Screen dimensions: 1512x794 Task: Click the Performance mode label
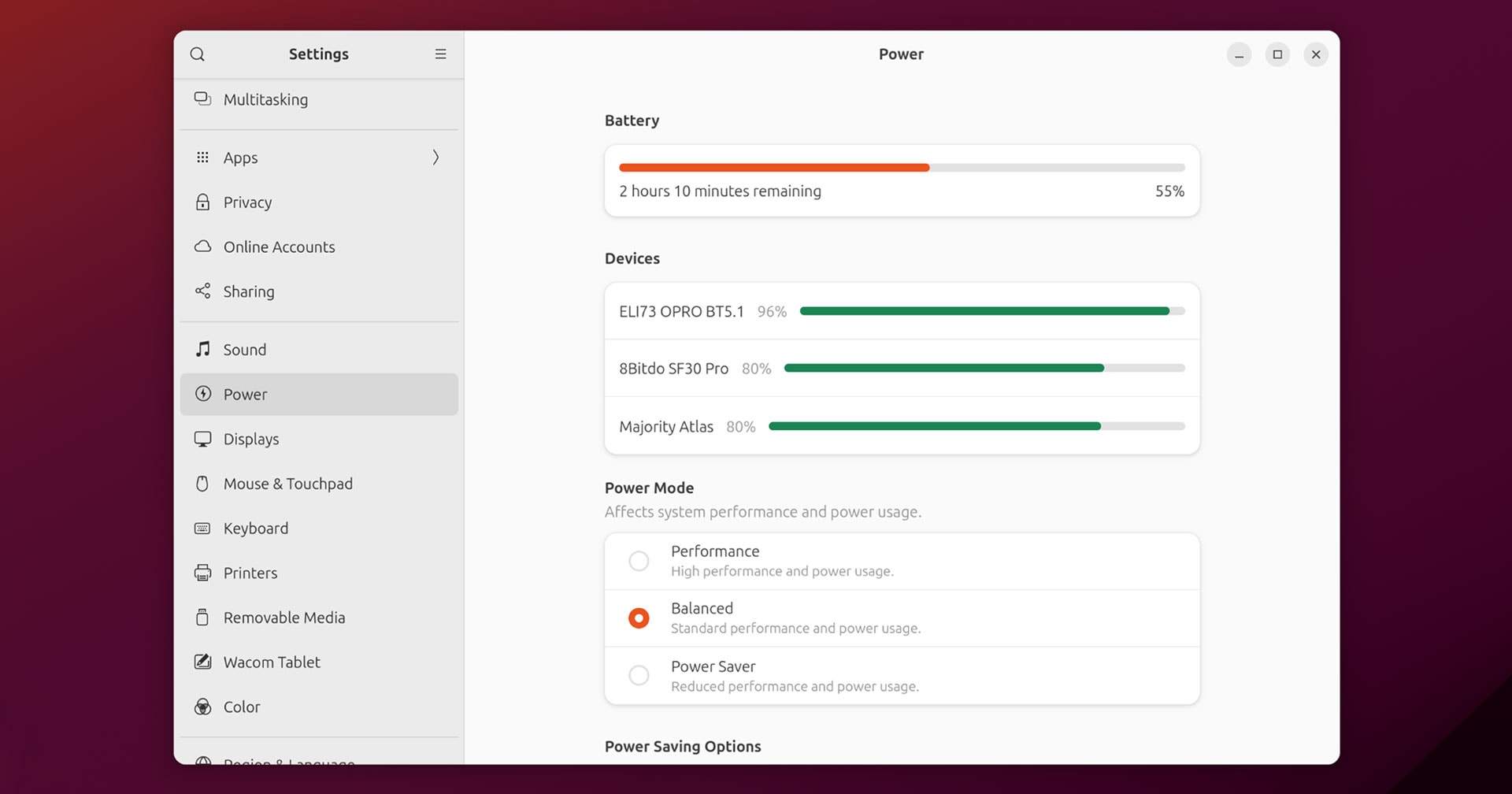pyautogui.click(x=715, y=551)
